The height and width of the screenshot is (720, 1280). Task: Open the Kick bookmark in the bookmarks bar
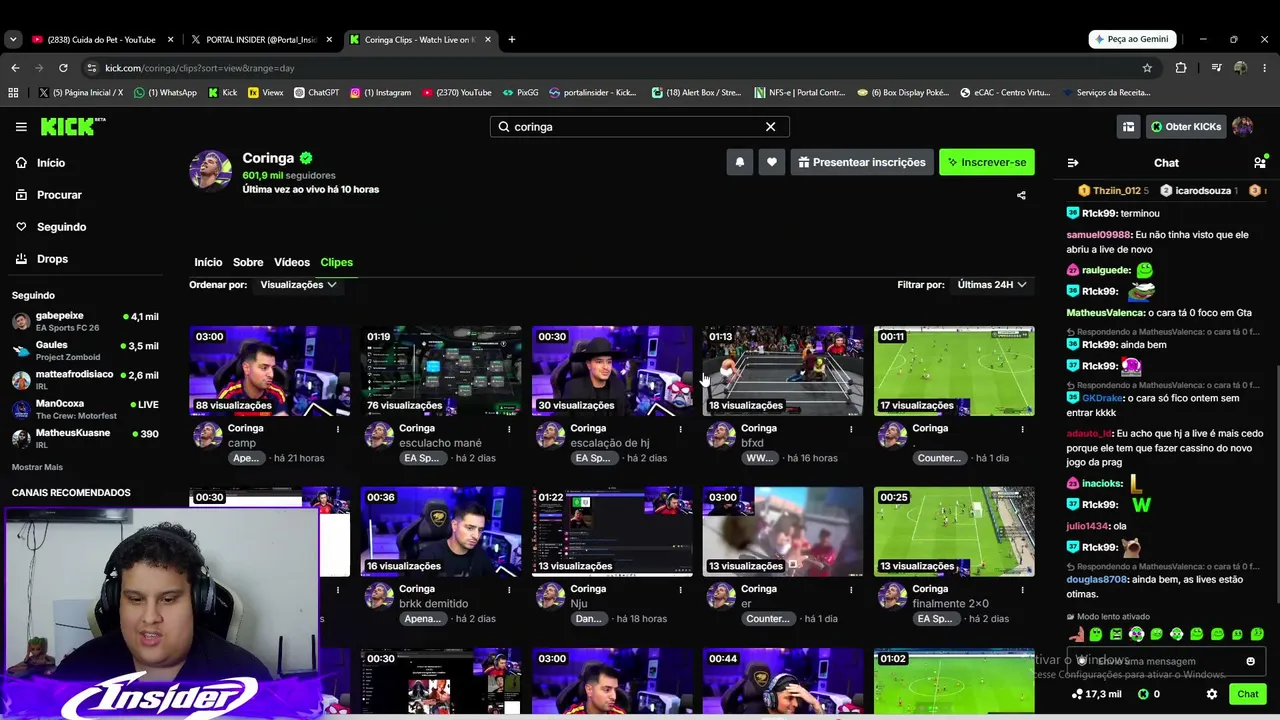pyautogui.click(x=223, y=93)
